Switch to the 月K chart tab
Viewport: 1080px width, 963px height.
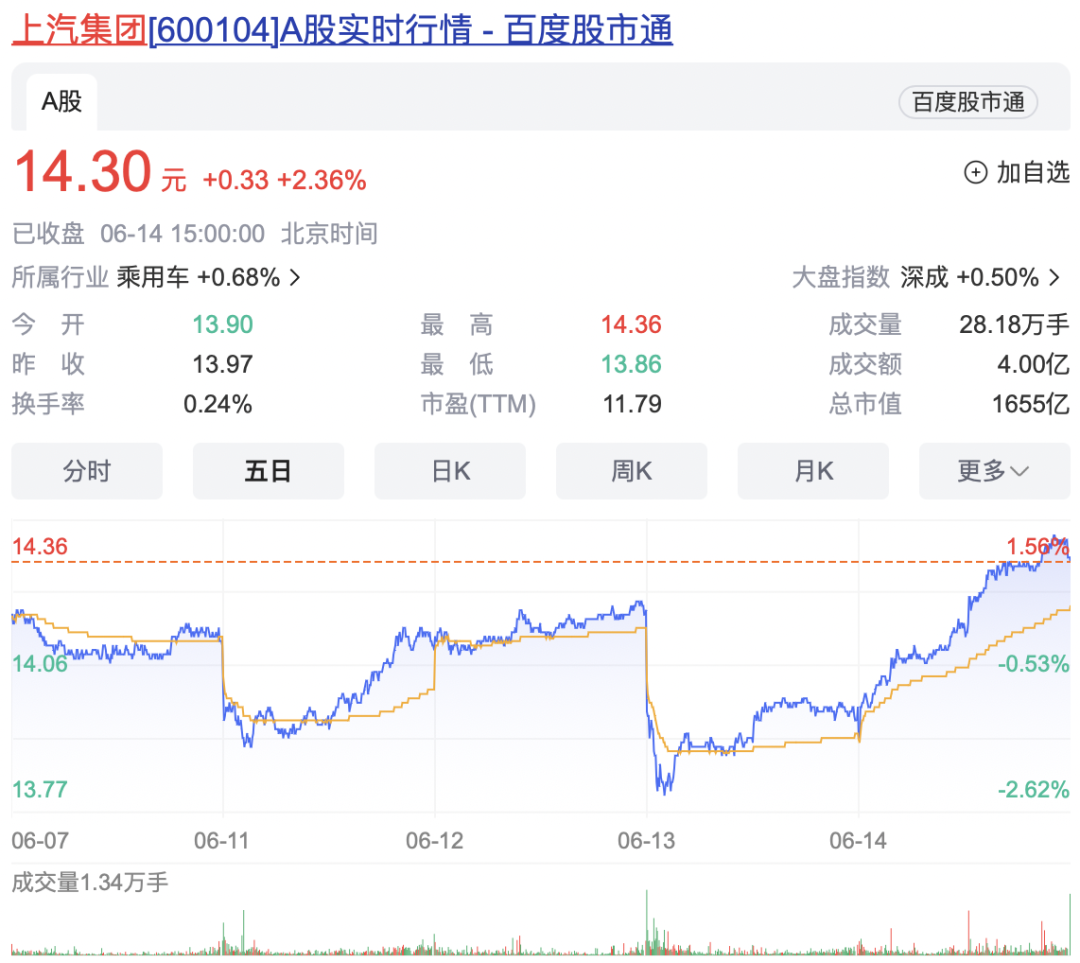click(x=813, y=471)
